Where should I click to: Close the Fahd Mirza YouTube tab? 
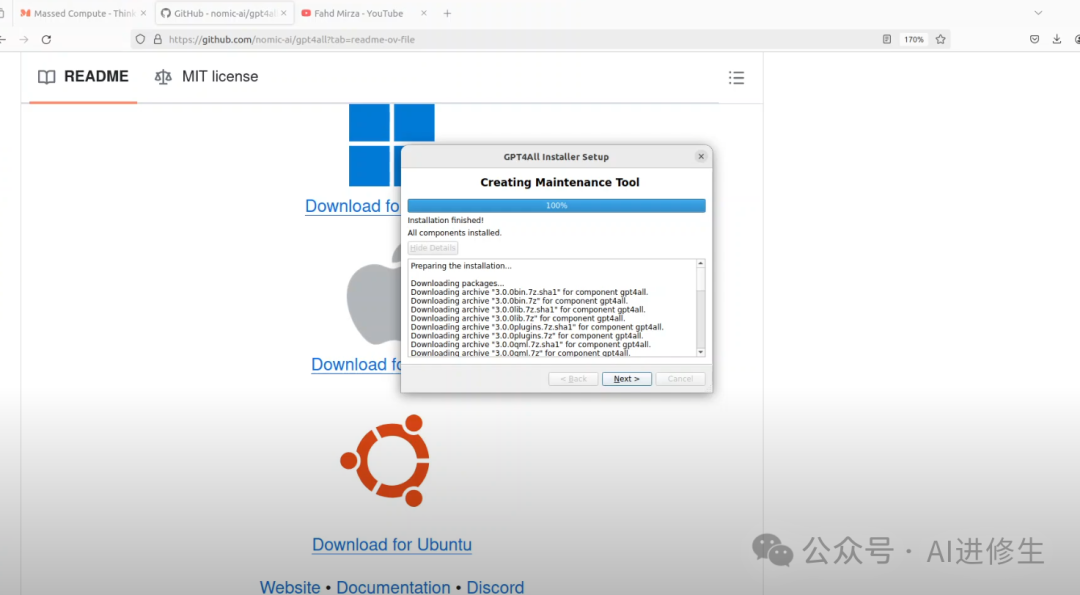[x=424, y=13]
